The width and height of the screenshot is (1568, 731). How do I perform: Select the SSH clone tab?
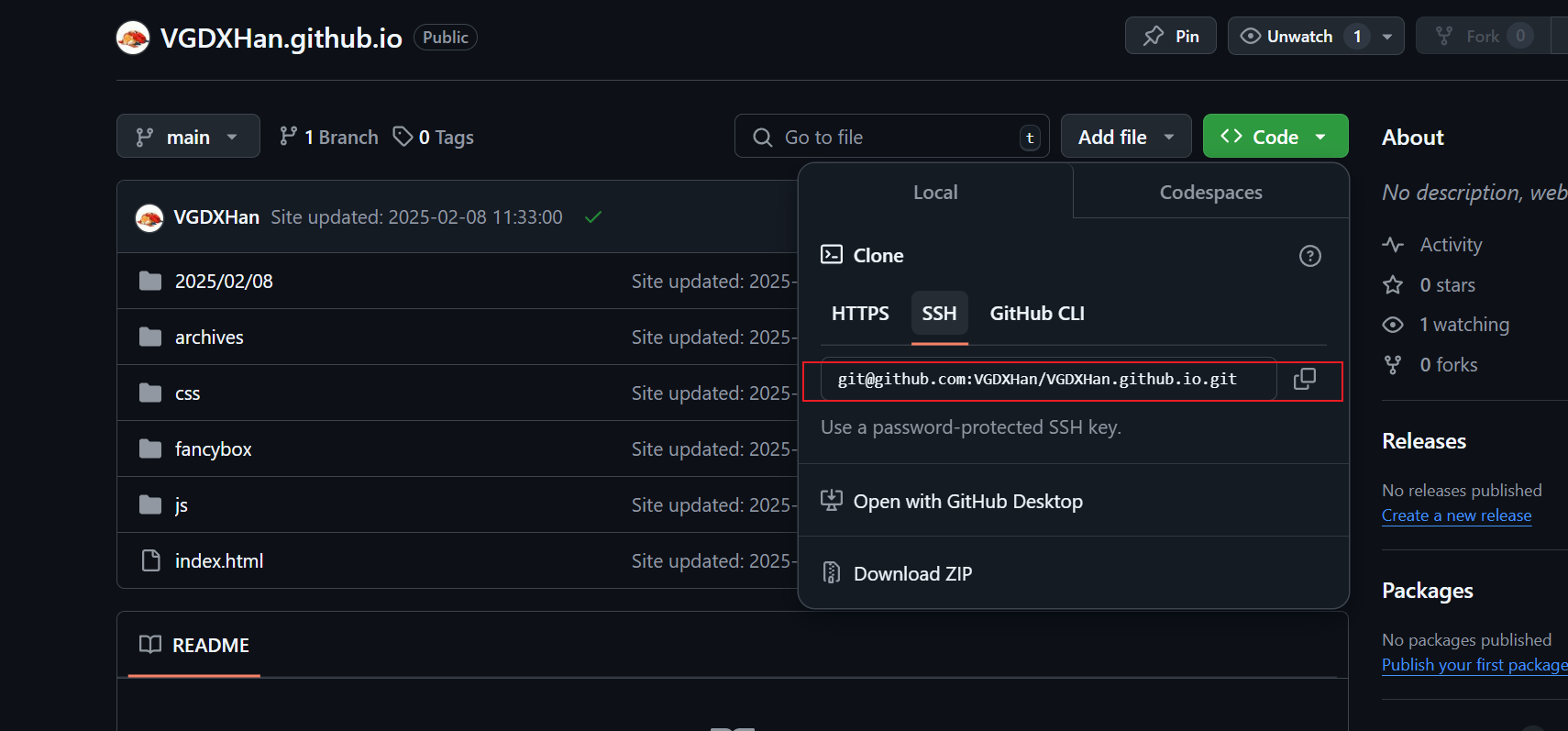(939, 314)
